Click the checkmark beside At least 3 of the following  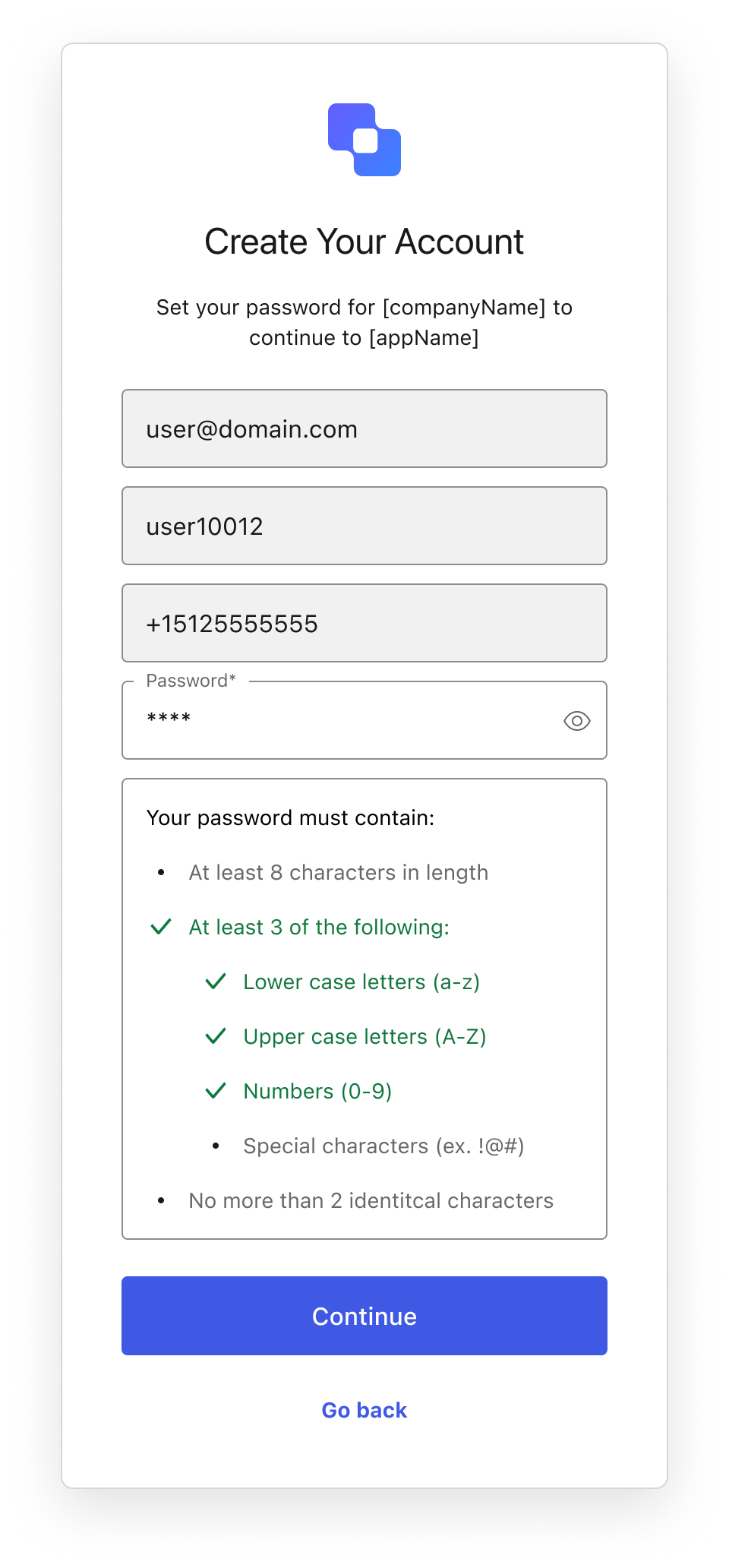[161, 927]
